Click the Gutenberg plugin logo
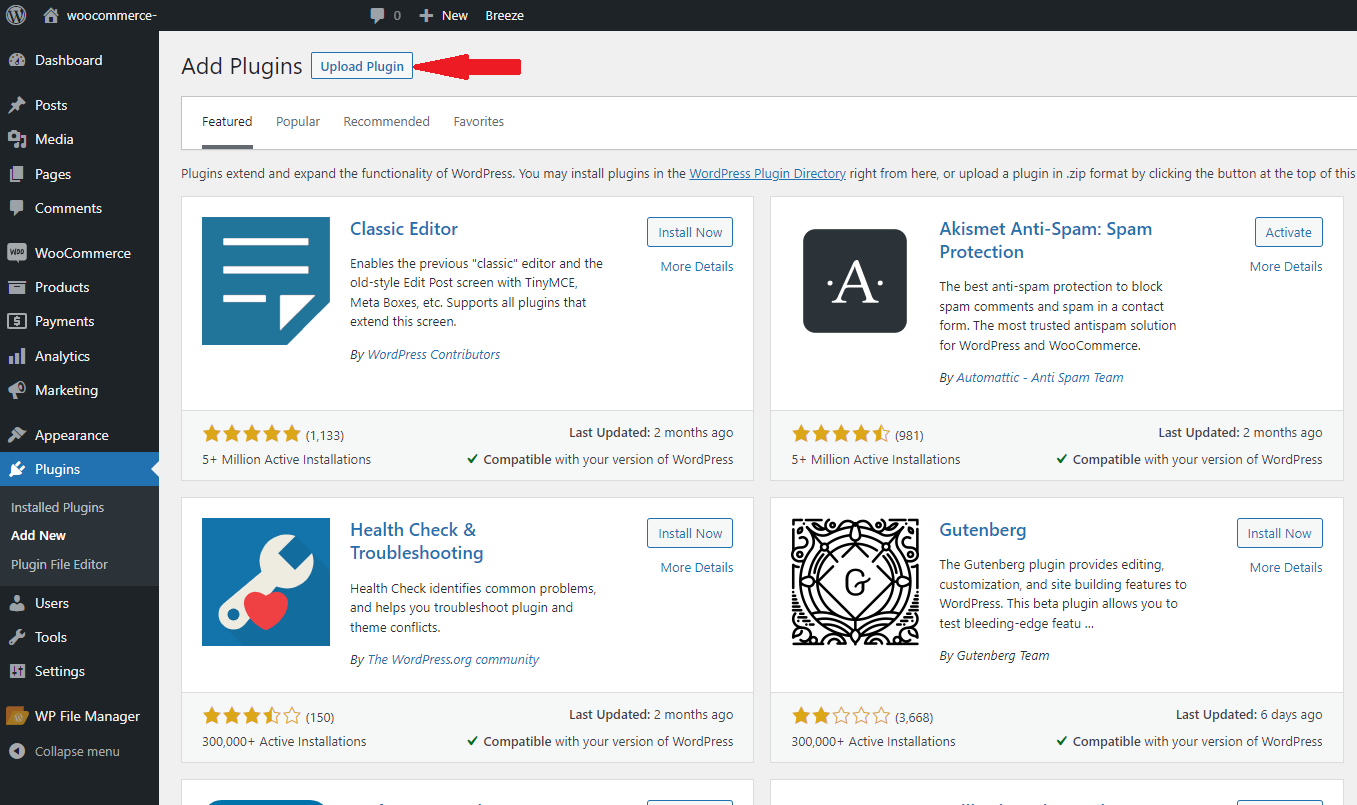 [855, 582]
